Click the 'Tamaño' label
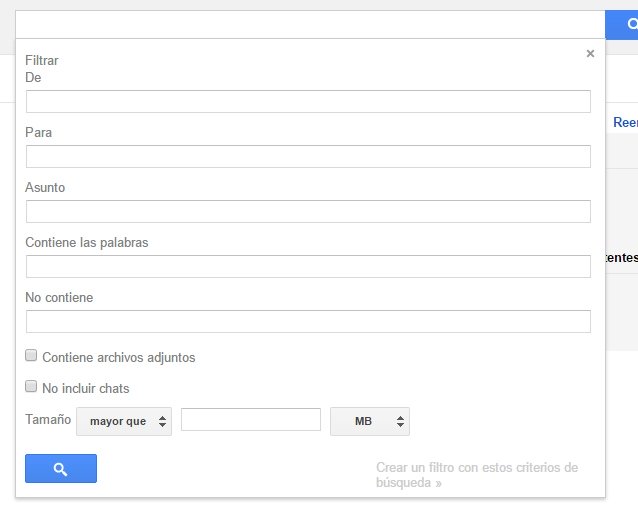Image resolution: width=638 pixels, height=514 pixels. [x=48, y=420]
